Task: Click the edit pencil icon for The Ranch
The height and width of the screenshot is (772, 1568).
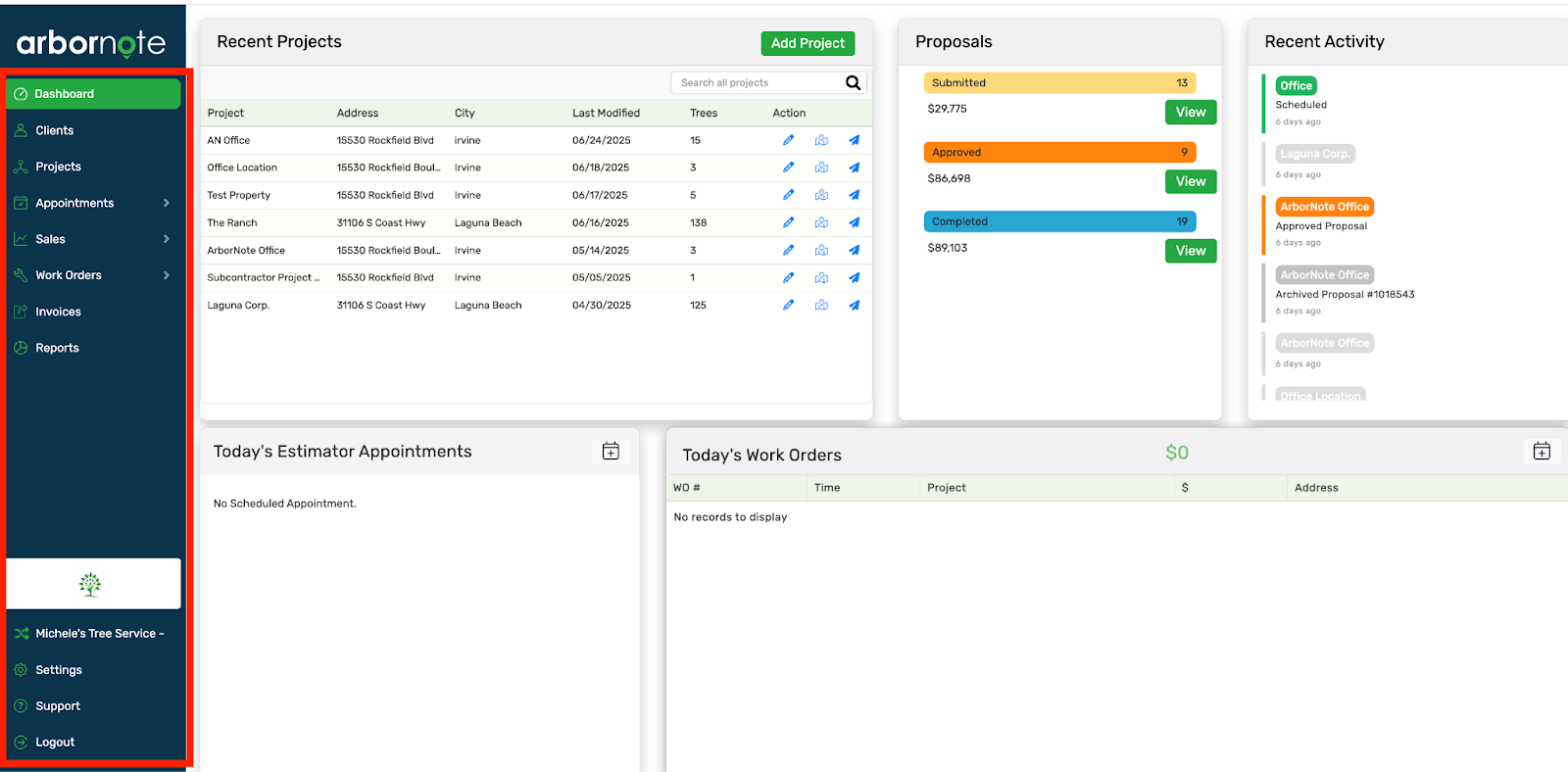Action: (x=788, y=222)
